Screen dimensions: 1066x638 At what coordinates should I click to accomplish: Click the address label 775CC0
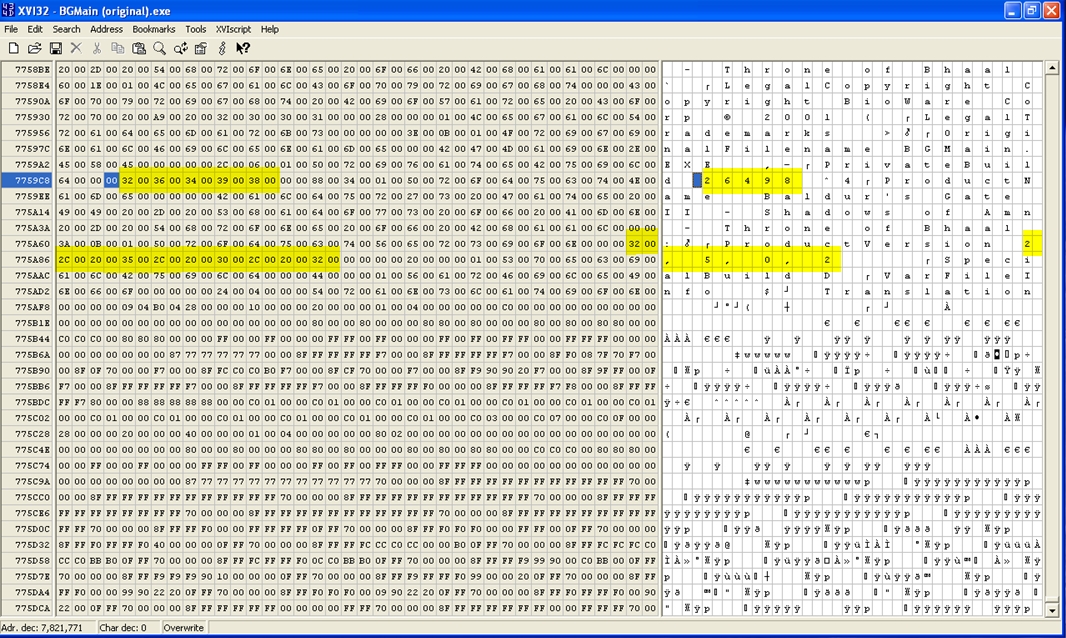(x=33, y=497)
